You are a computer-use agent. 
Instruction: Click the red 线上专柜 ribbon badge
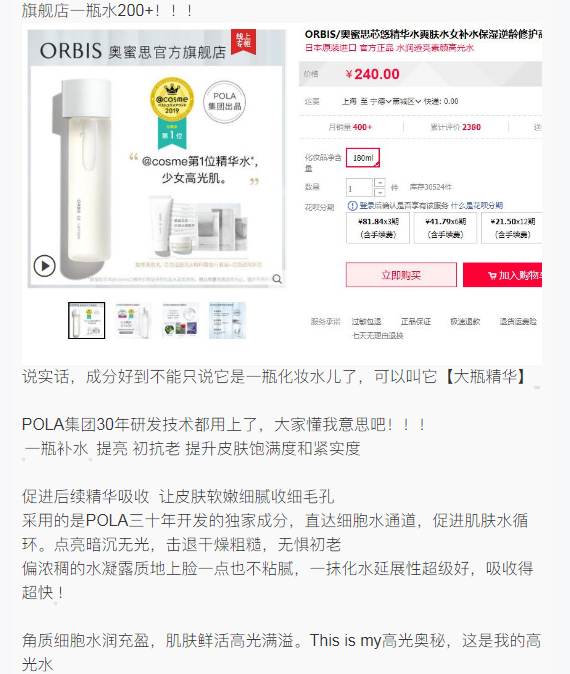click(244, 42)
